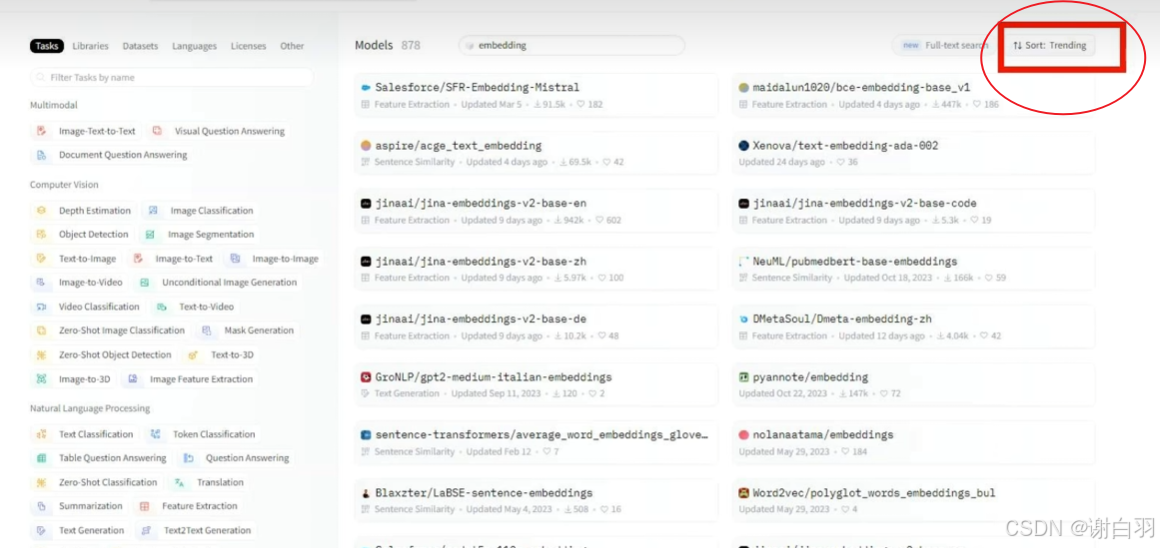Click the Visual Question Answering icon
The width and height of the screenshot is (1160, 548).
click(x=157, y=131)
